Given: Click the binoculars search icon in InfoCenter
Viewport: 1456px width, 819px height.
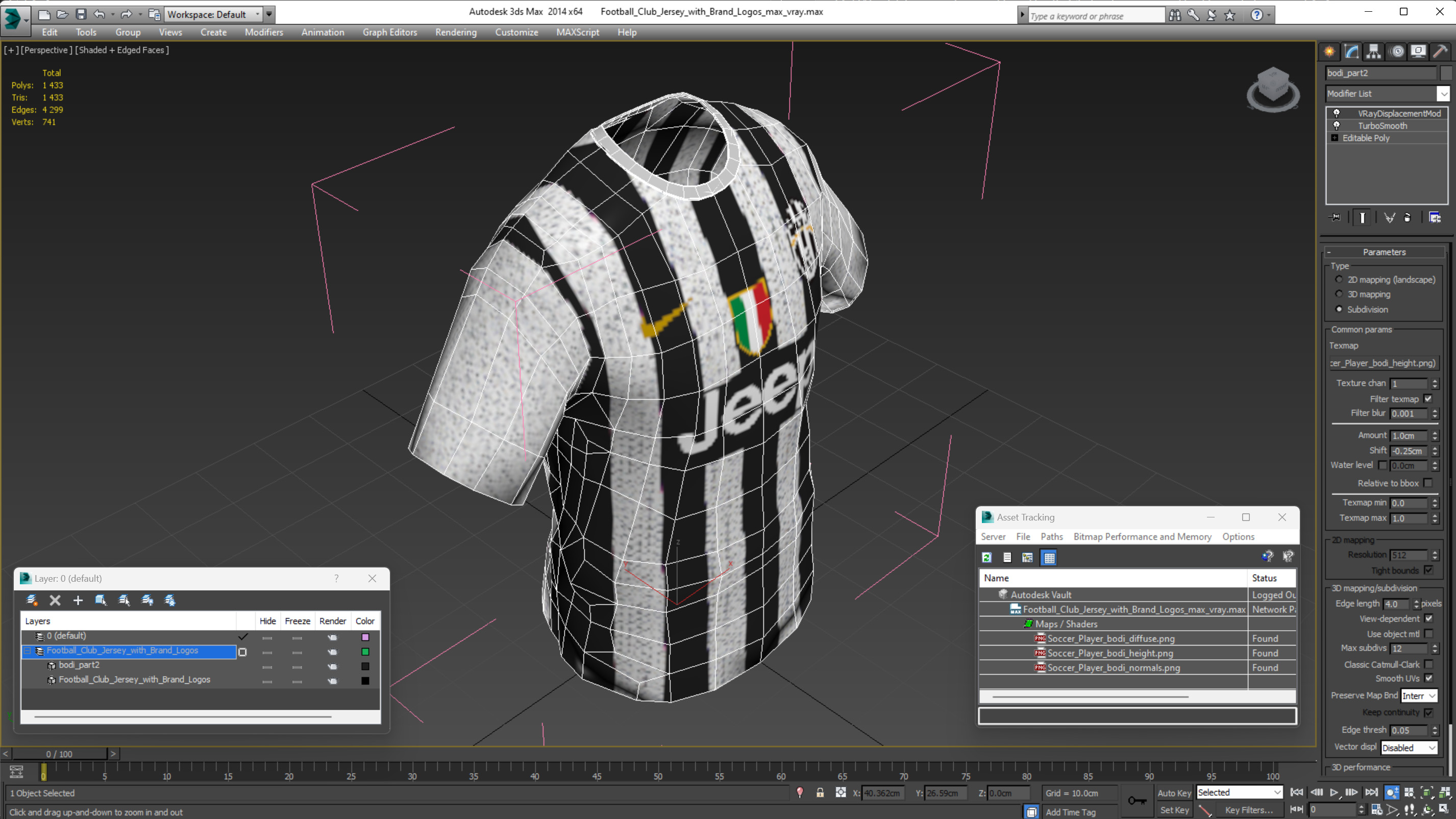Looking at the screenshot, I should (1174, 15).
